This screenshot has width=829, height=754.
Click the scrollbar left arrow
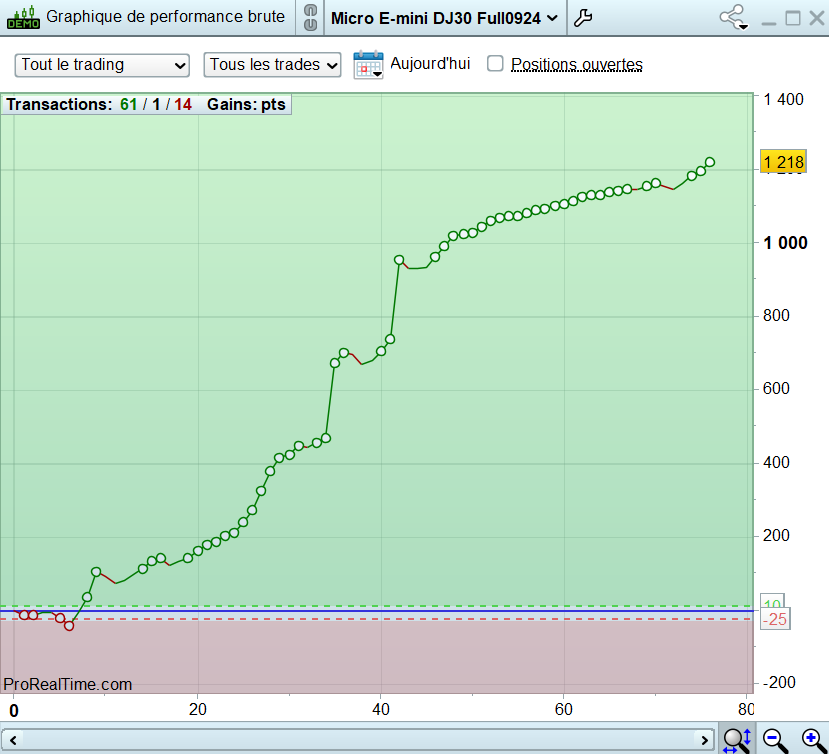click(x=13, y=740)
